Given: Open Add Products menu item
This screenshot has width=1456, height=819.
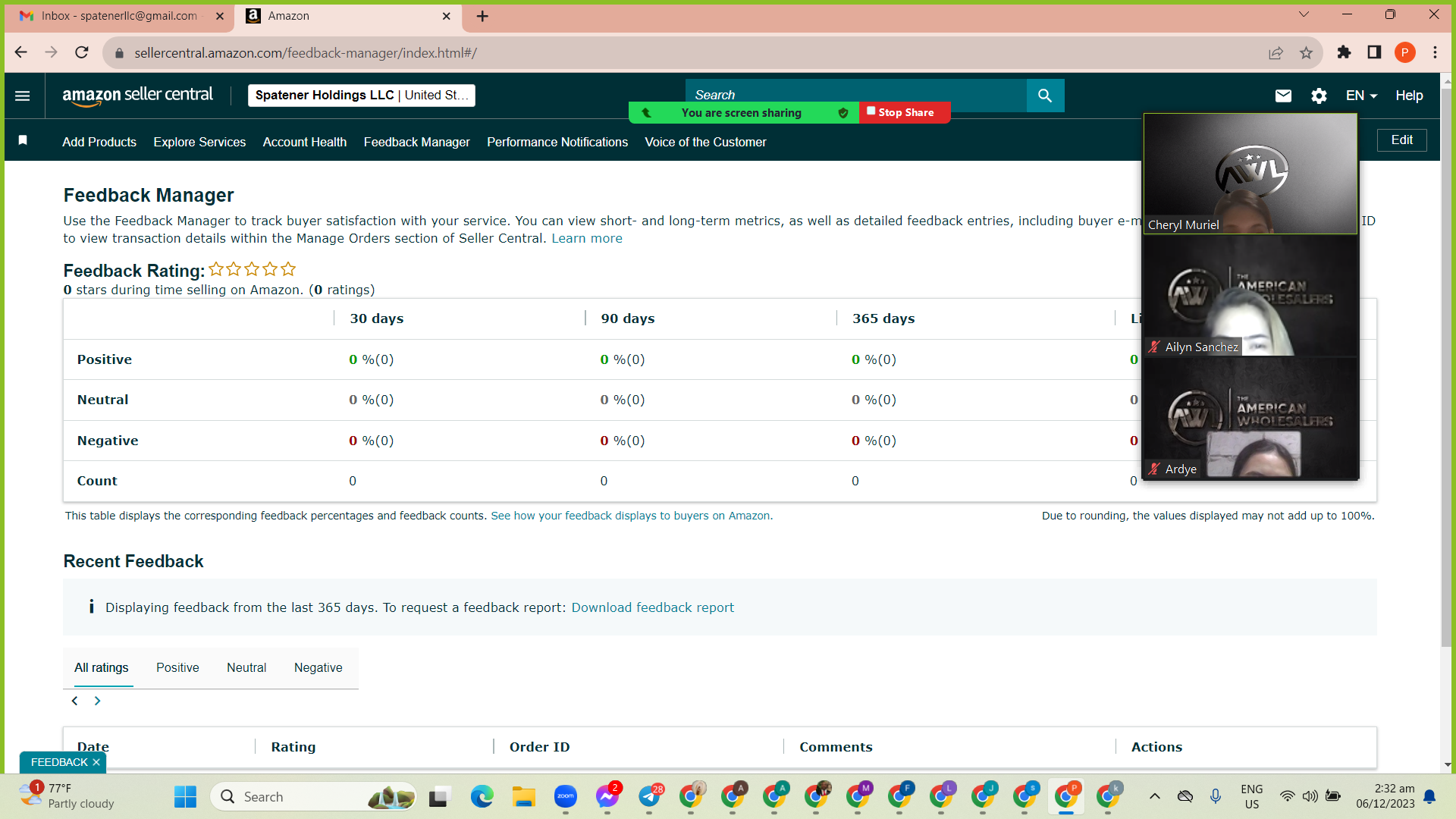Looking at the screenshot, I should (99, 142).
